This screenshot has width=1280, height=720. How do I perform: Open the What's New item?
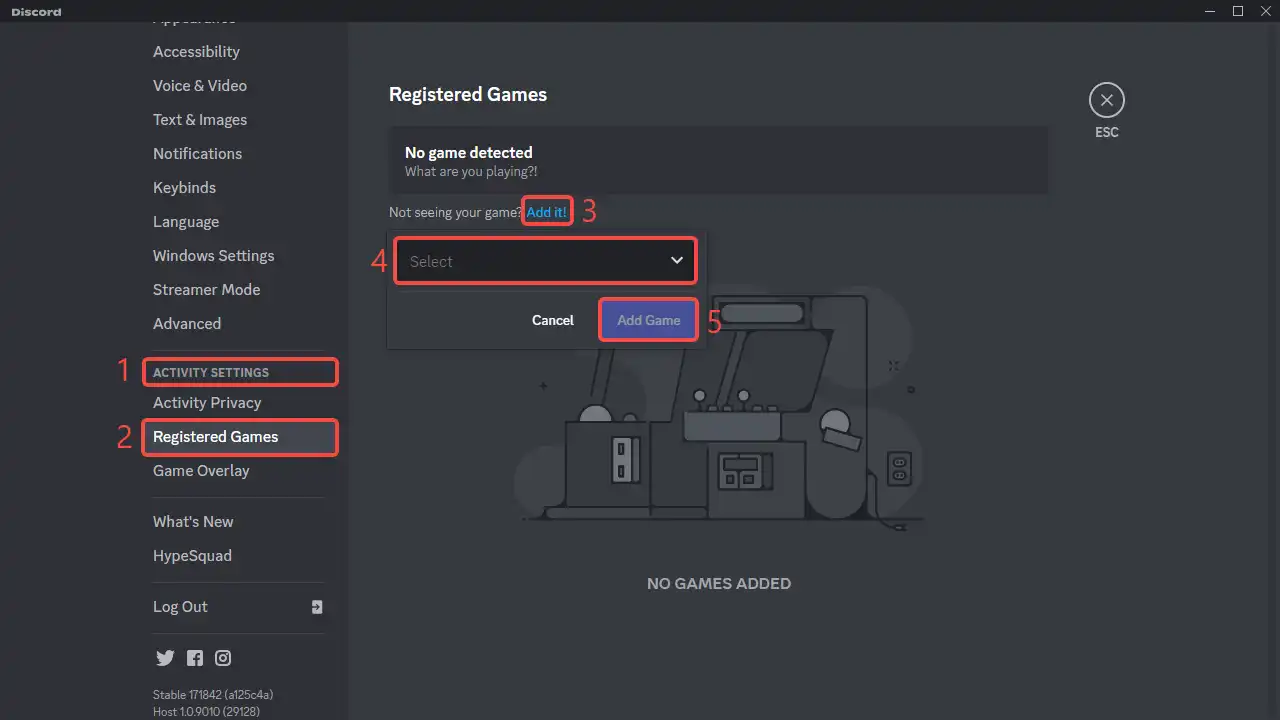(193, 522)
